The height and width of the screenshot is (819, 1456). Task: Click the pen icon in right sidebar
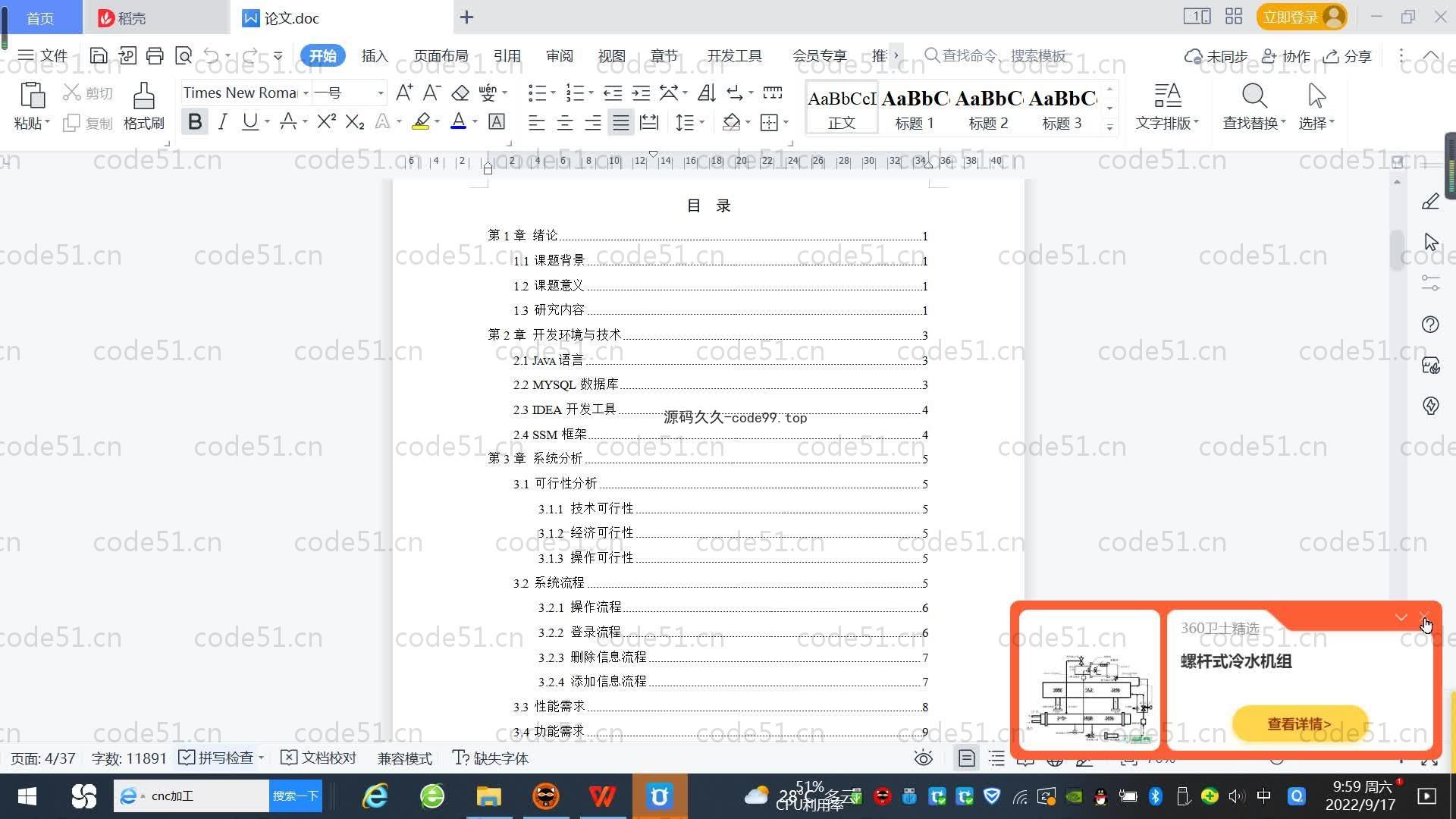(1430, 201)
